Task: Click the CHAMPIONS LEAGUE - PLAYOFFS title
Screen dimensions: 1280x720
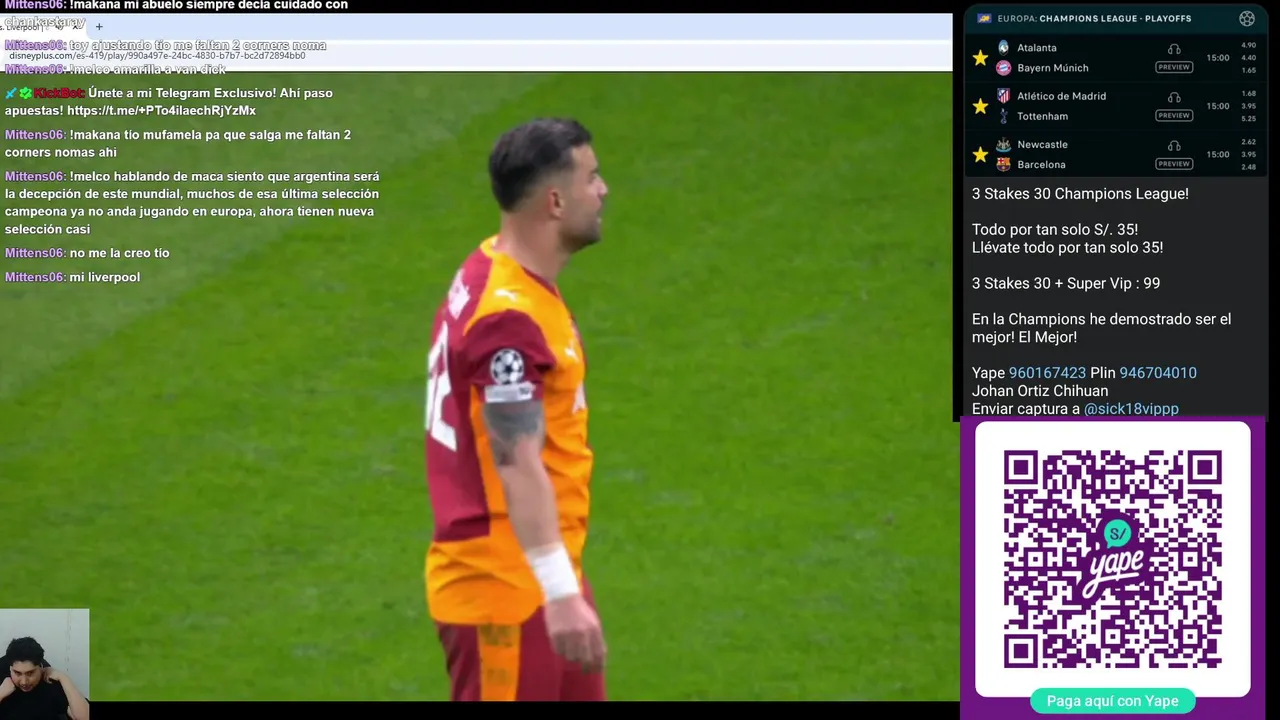Action: tap(1115, 18)
